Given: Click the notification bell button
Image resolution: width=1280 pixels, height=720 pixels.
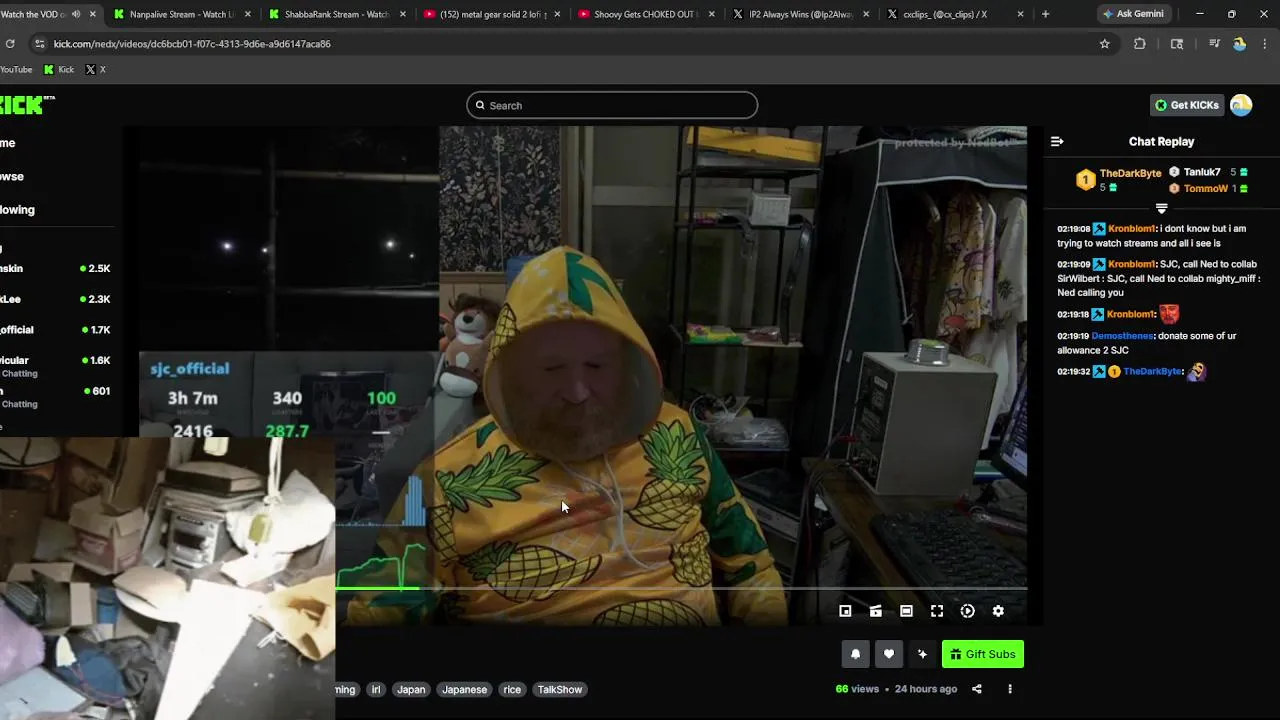Looking at the screenshot, I should click(x=855, y=654).
